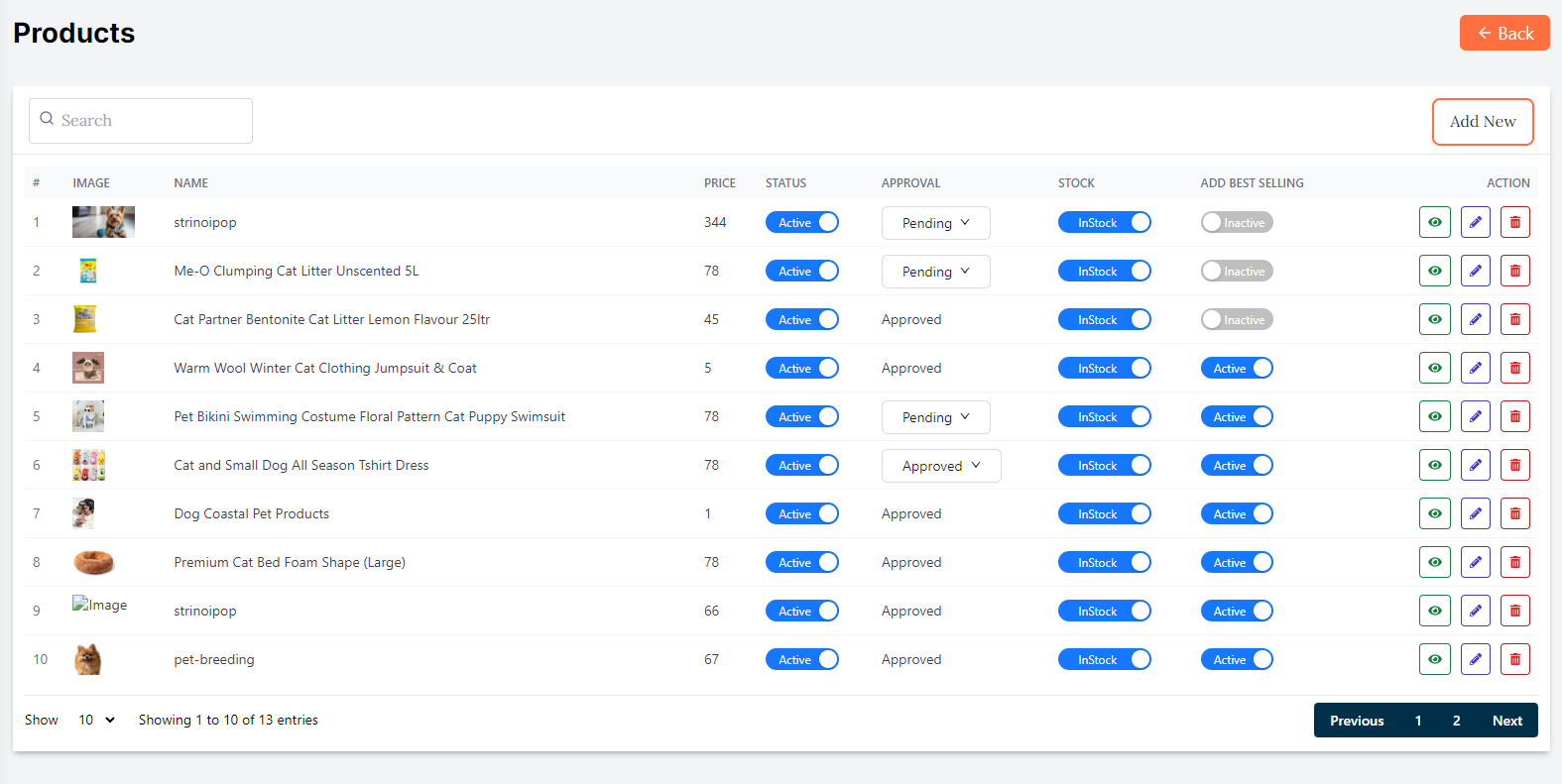The image size is (1562, 784).
Task: Click the view eye icon for strinoipop row 1
Action: (x=1434, y=222)
